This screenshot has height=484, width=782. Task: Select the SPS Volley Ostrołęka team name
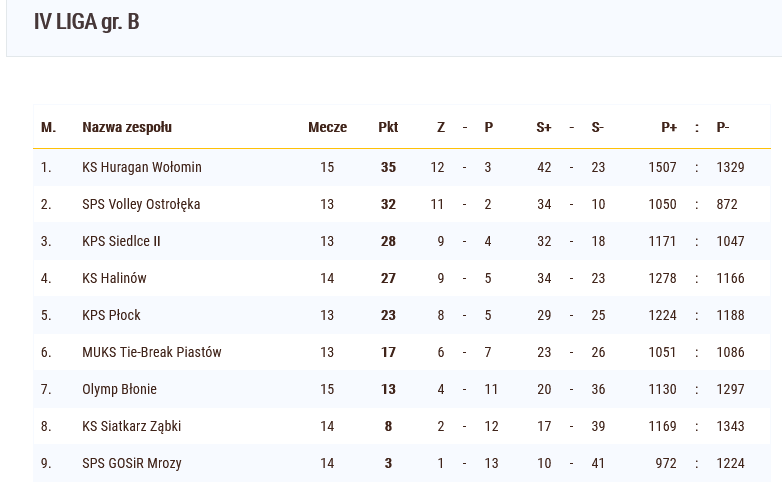tap(141, 204)
